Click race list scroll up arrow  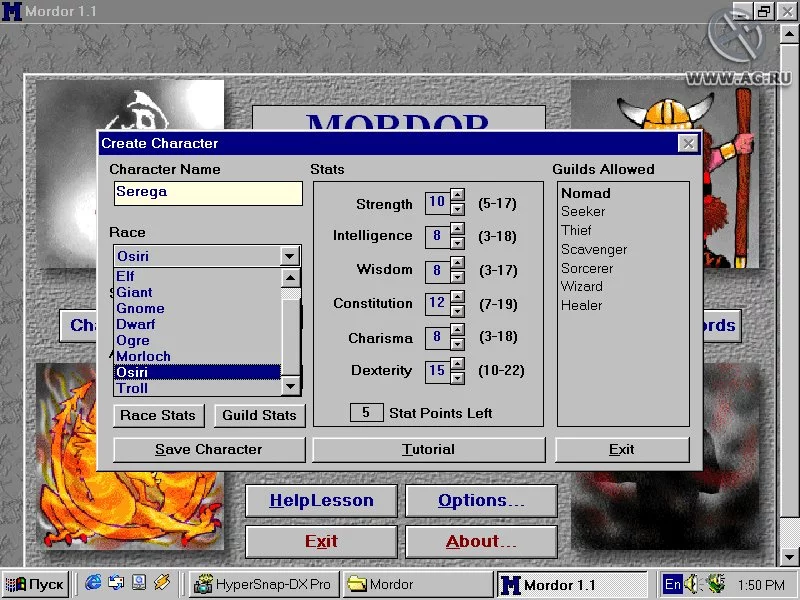pyautogui.click(x=290, y=278)
